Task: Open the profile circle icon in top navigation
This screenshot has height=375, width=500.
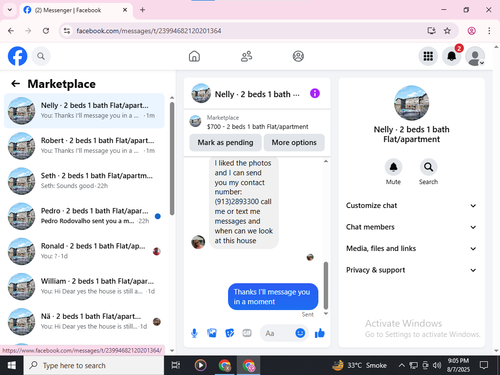Action: pos(298,56)
